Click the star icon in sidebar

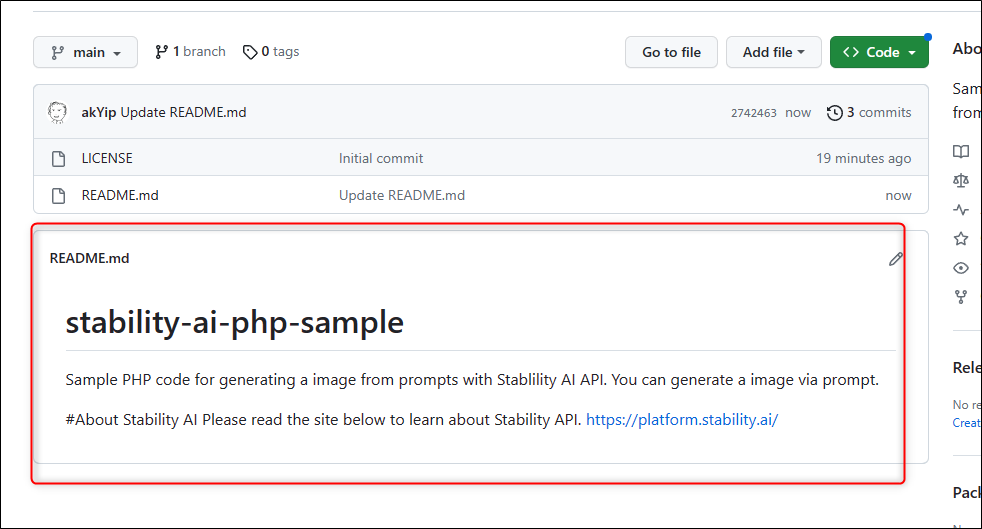click(x=961, y=239)
